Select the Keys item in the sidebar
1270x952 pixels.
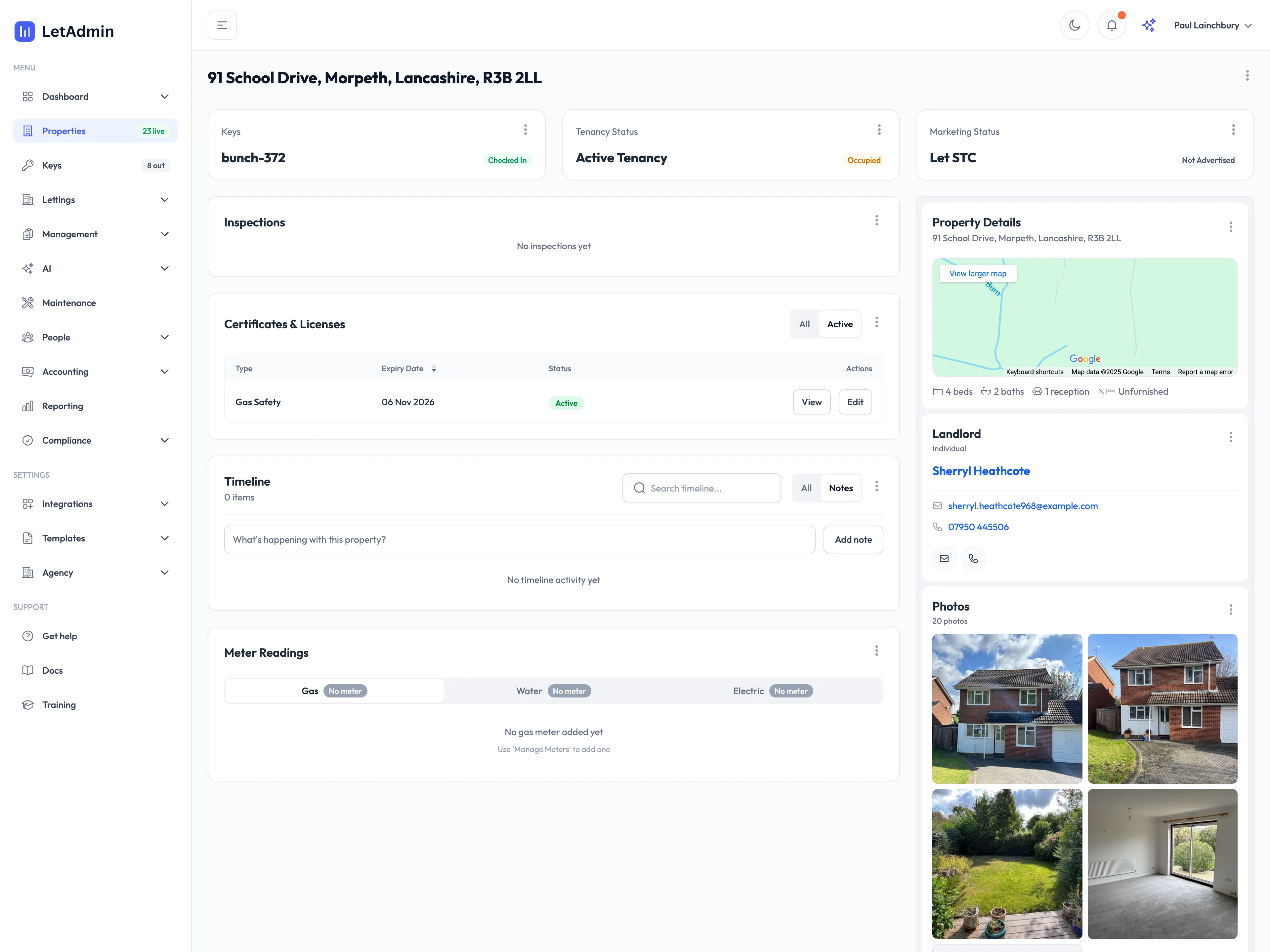(52, 165)
